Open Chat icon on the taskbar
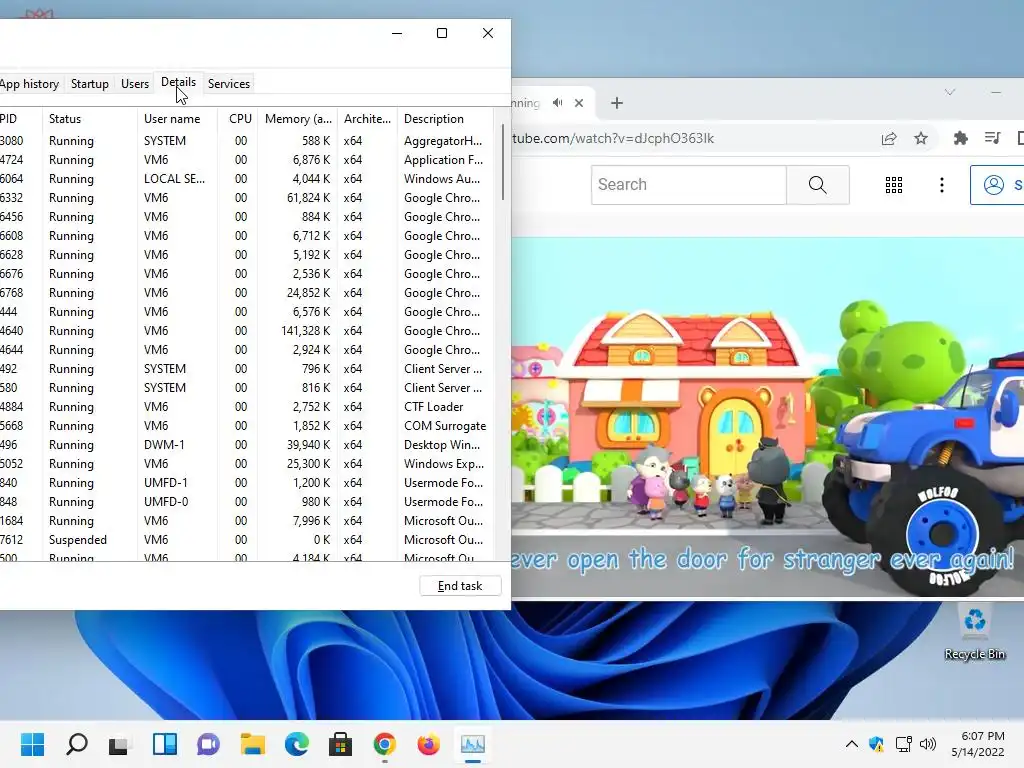 208,744
